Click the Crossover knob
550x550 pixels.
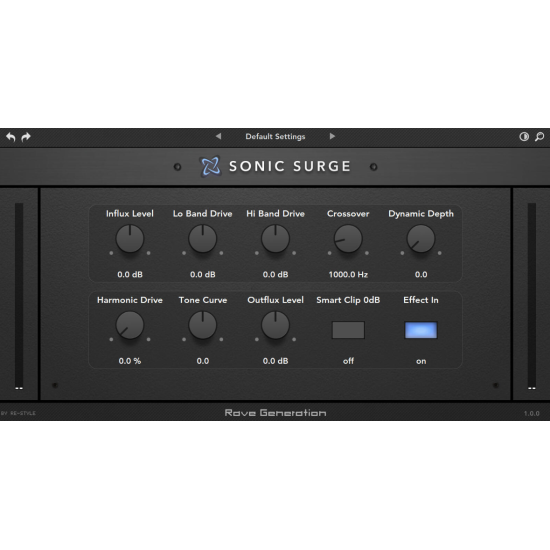click(348, 239)
